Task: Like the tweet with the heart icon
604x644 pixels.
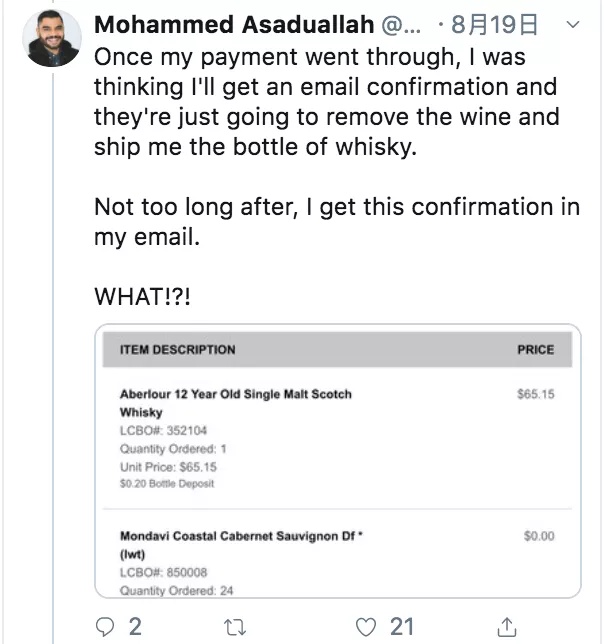Action: tap(368, 627)
